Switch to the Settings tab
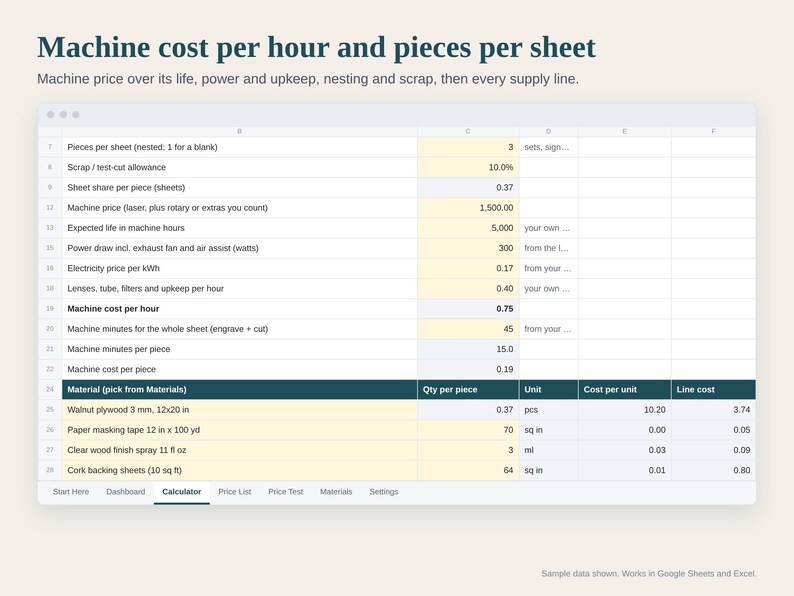This screenshot has width=794, height=596. 384,492
